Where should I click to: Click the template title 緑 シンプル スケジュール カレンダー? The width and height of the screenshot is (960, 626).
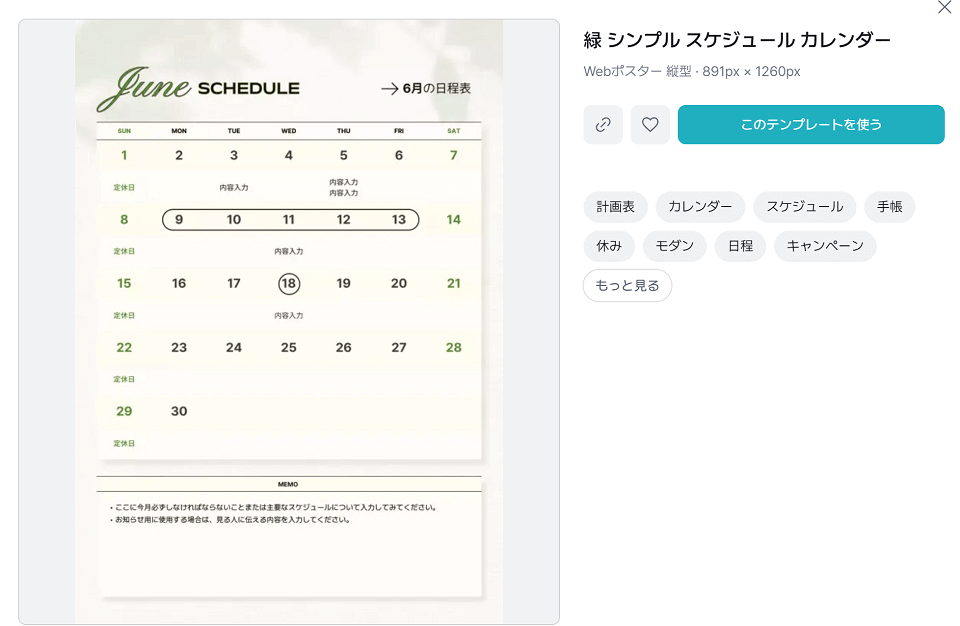coord(737,40)
